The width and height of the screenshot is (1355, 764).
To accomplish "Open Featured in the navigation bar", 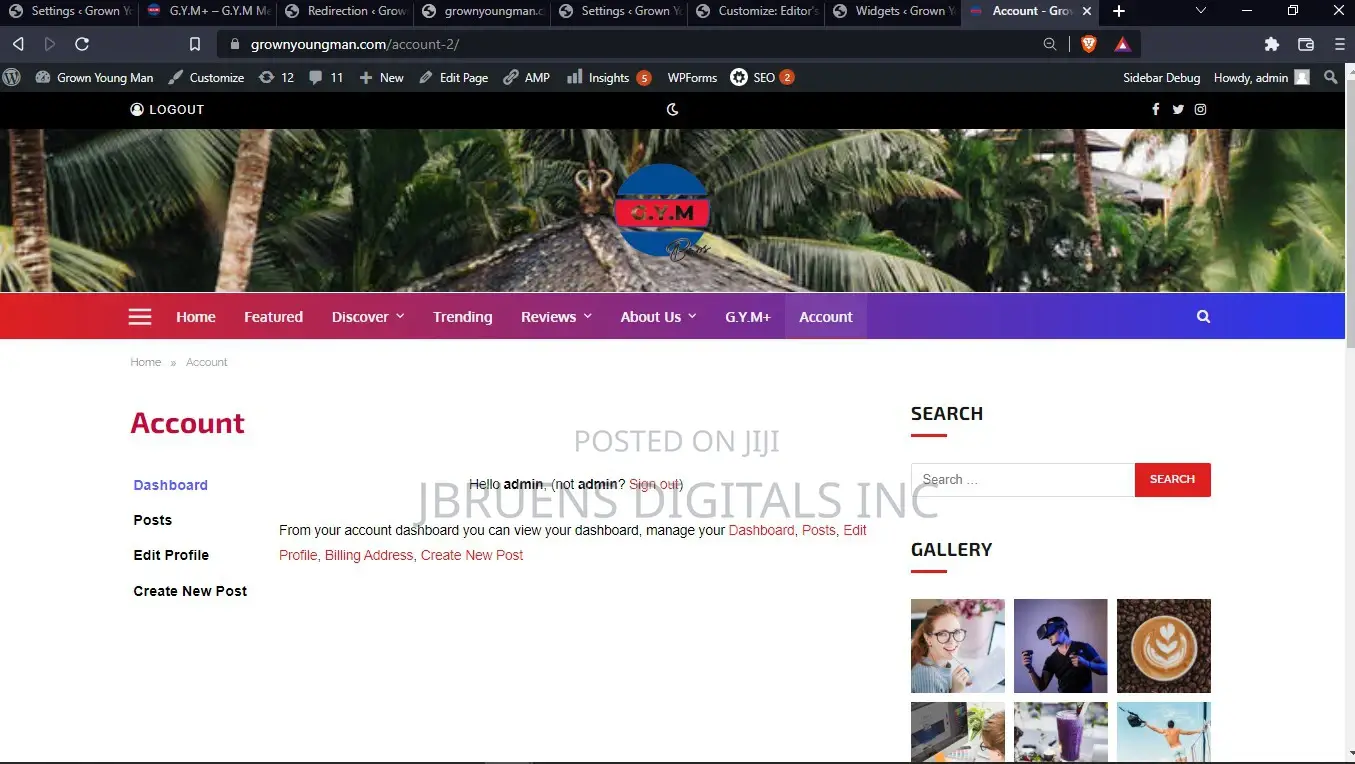I will 273,317.
